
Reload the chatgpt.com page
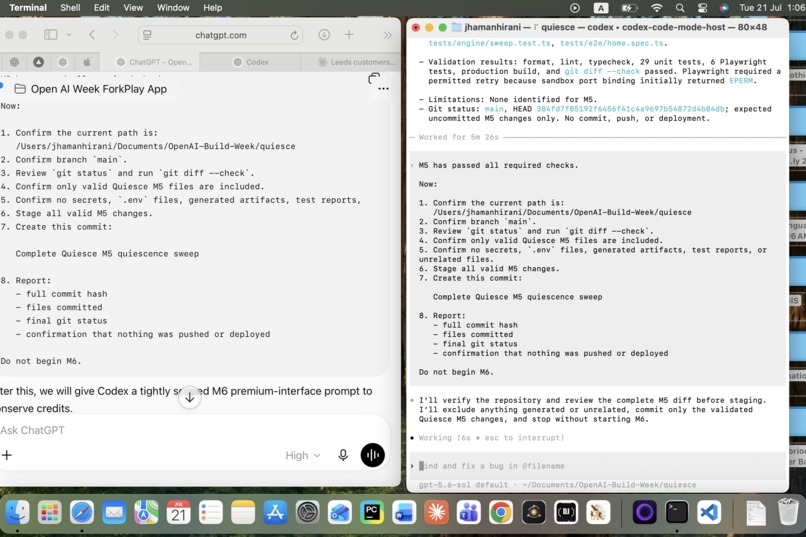[294, 35]
